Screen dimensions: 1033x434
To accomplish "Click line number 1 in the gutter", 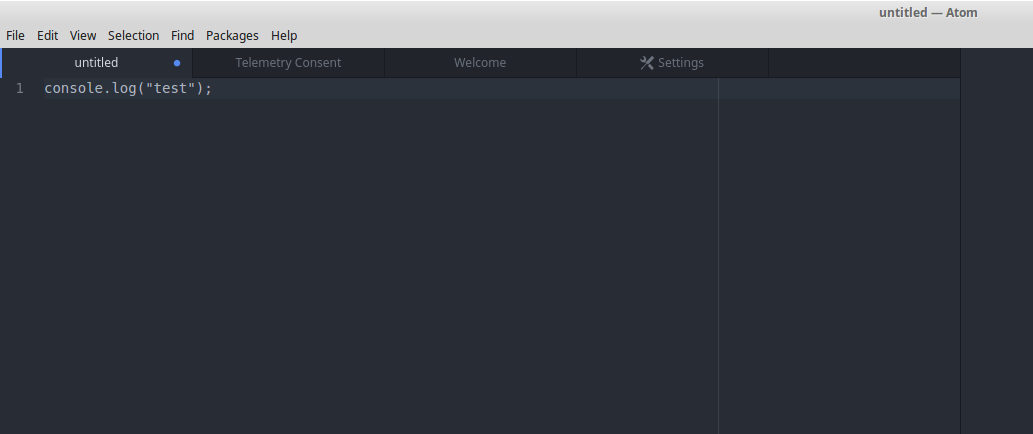I will pyautogui.click(x=20, y=89).
